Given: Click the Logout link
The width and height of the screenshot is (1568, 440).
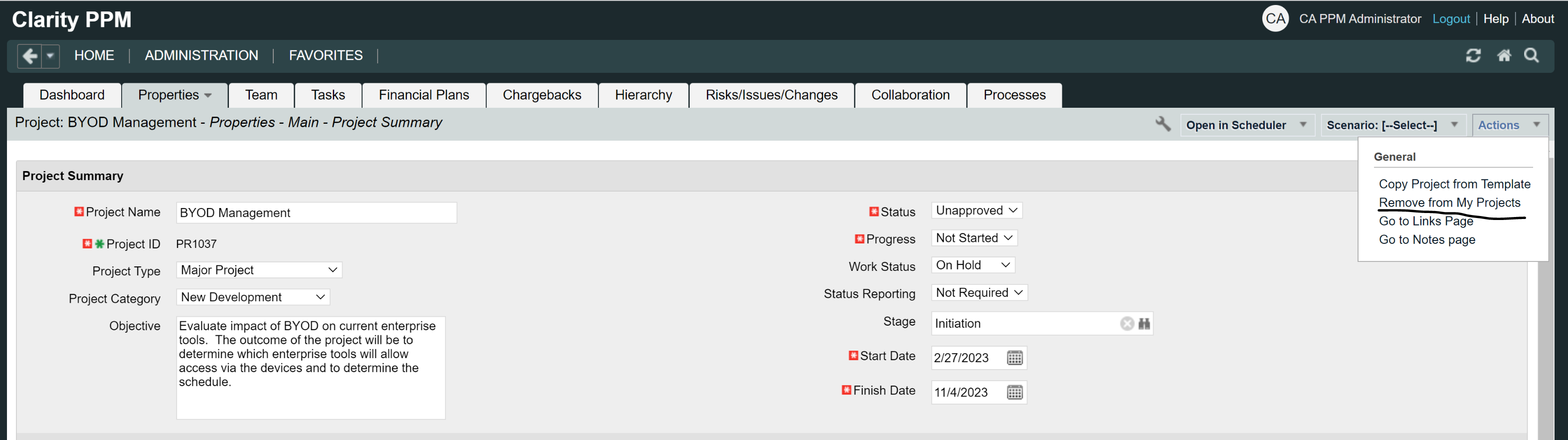Looking at the screenshot, I should [1450, 19].
